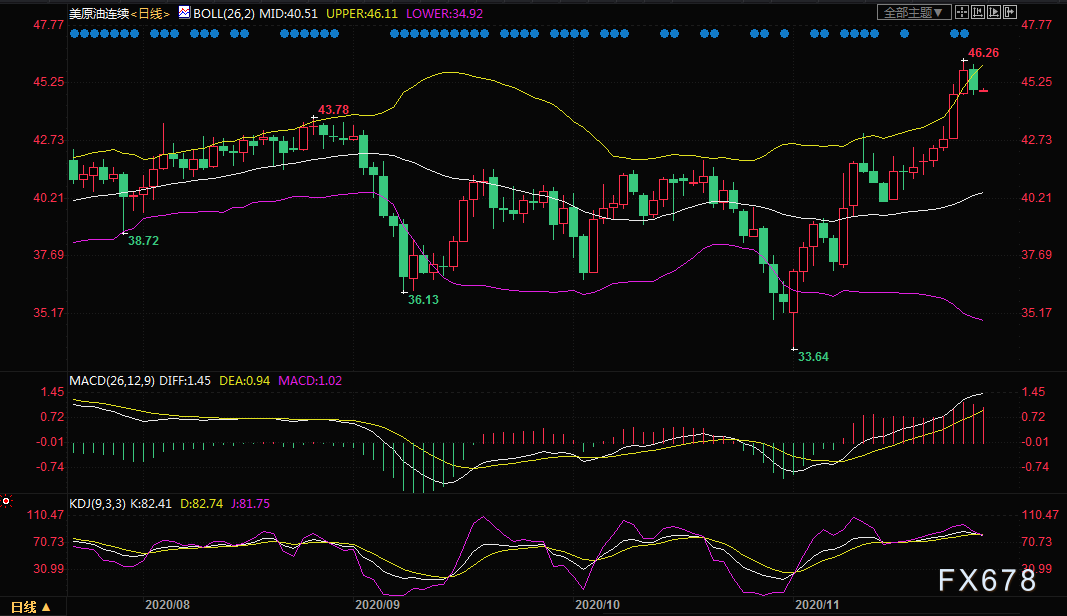Image resolution: width=1067 pixels, height=616 pixels.
Task: Click the 36.13 low price marker
Action: (423, 299)
